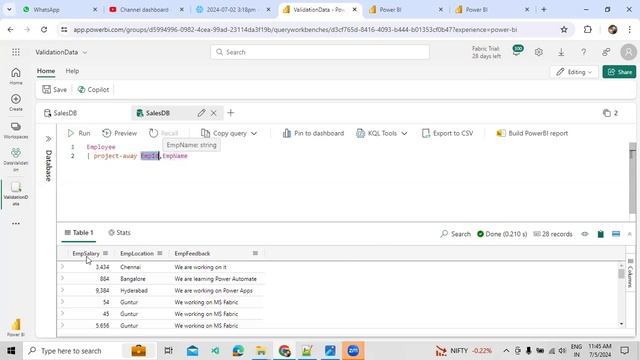The width and height of the screenshot is (640, 360).
Task: Click the Download icon in header
Action: (x=561, y=52)
